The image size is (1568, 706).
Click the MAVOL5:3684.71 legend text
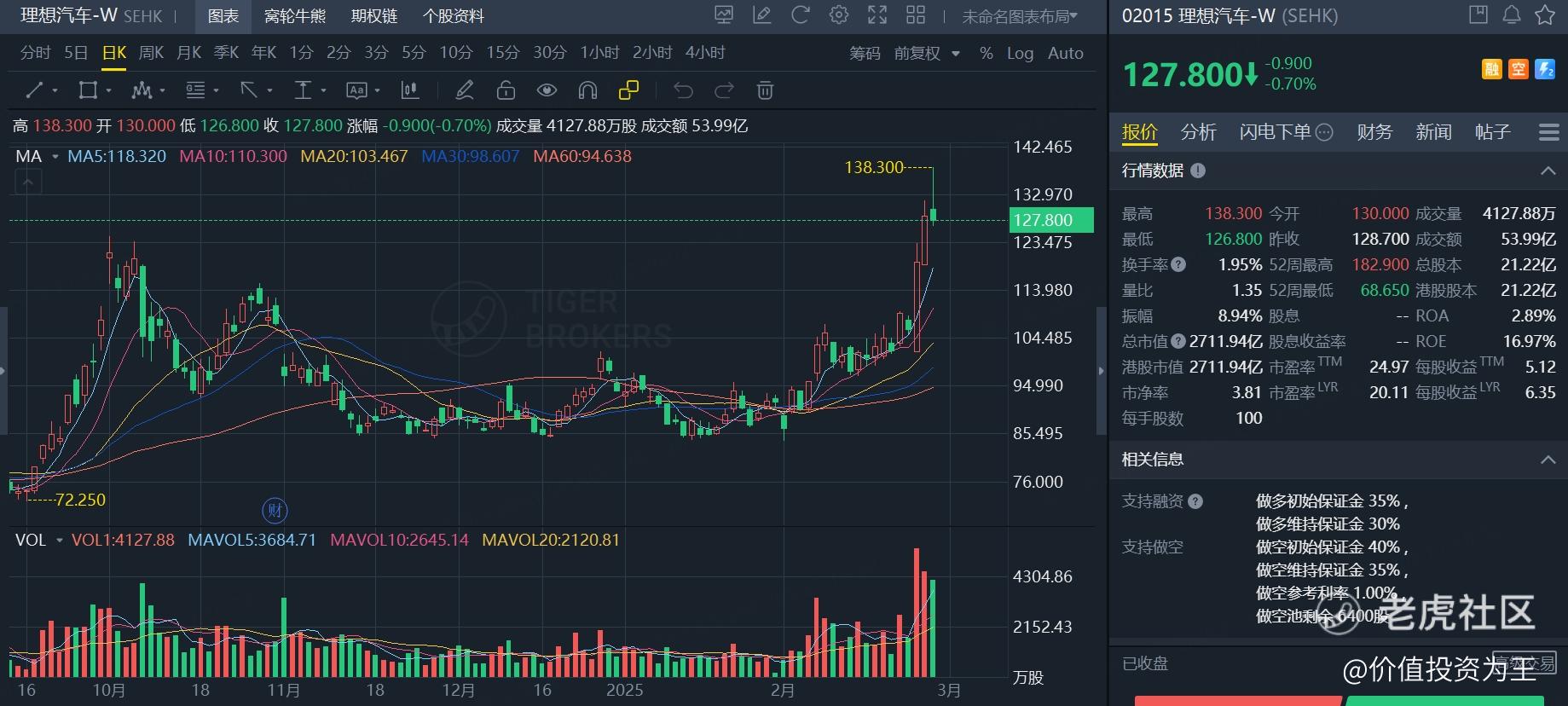click(x=252, y=541)
